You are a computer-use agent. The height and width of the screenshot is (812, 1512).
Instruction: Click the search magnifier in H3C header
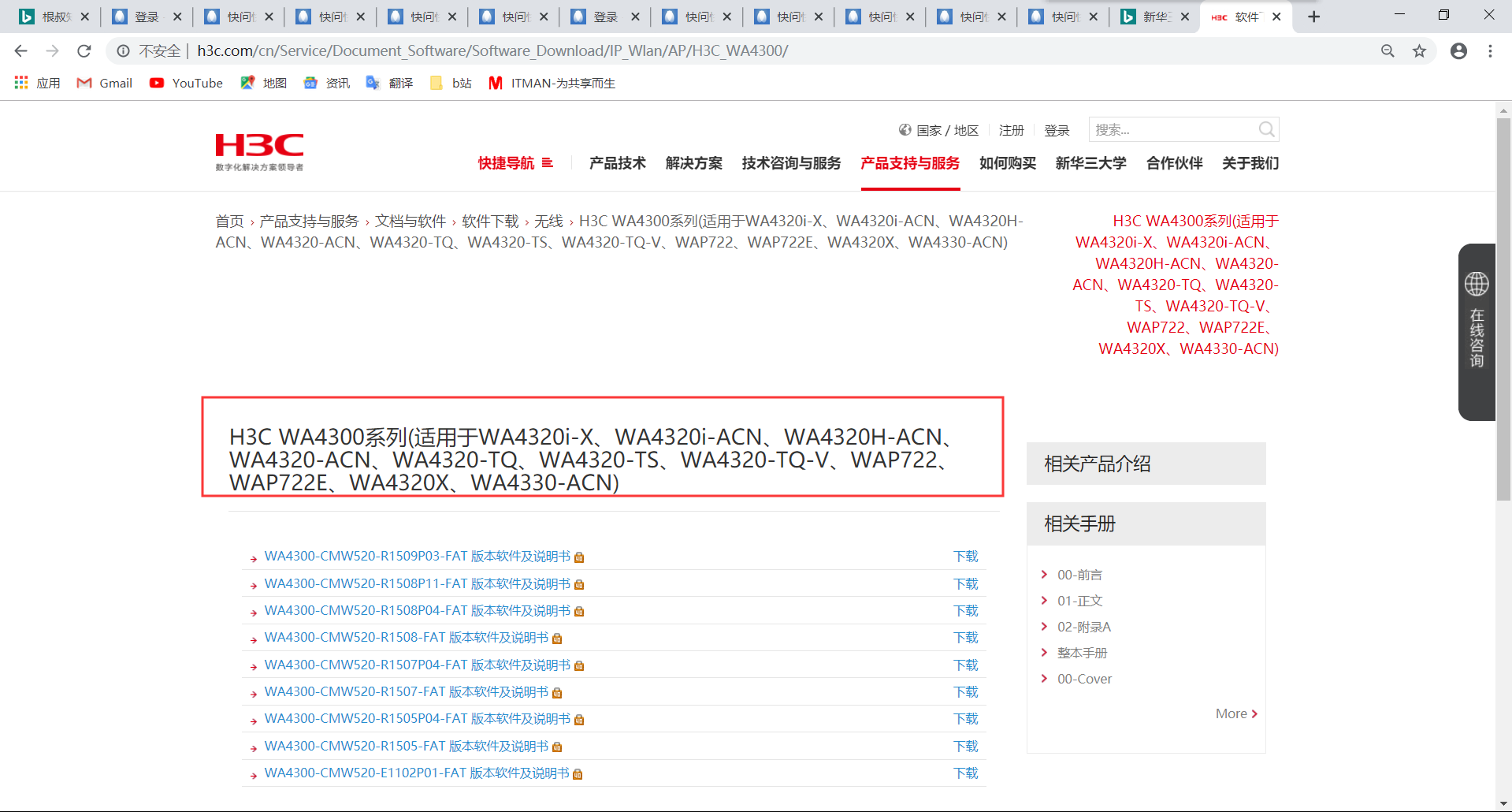[x=1266, y=129]
